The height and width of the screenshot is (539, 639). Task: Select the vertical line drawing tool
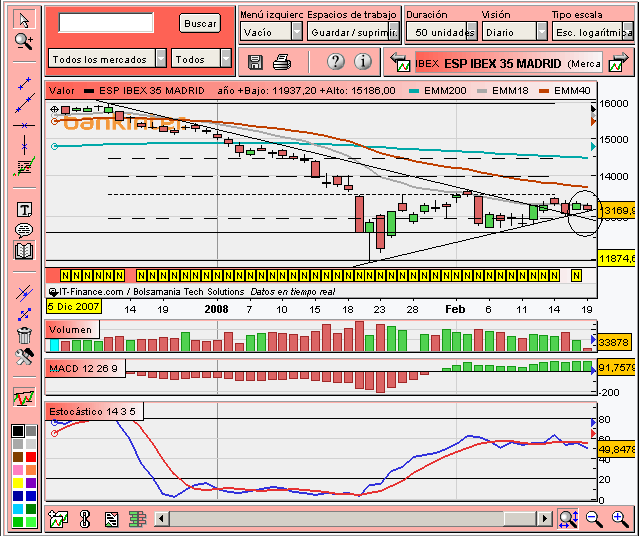(24, 145)
